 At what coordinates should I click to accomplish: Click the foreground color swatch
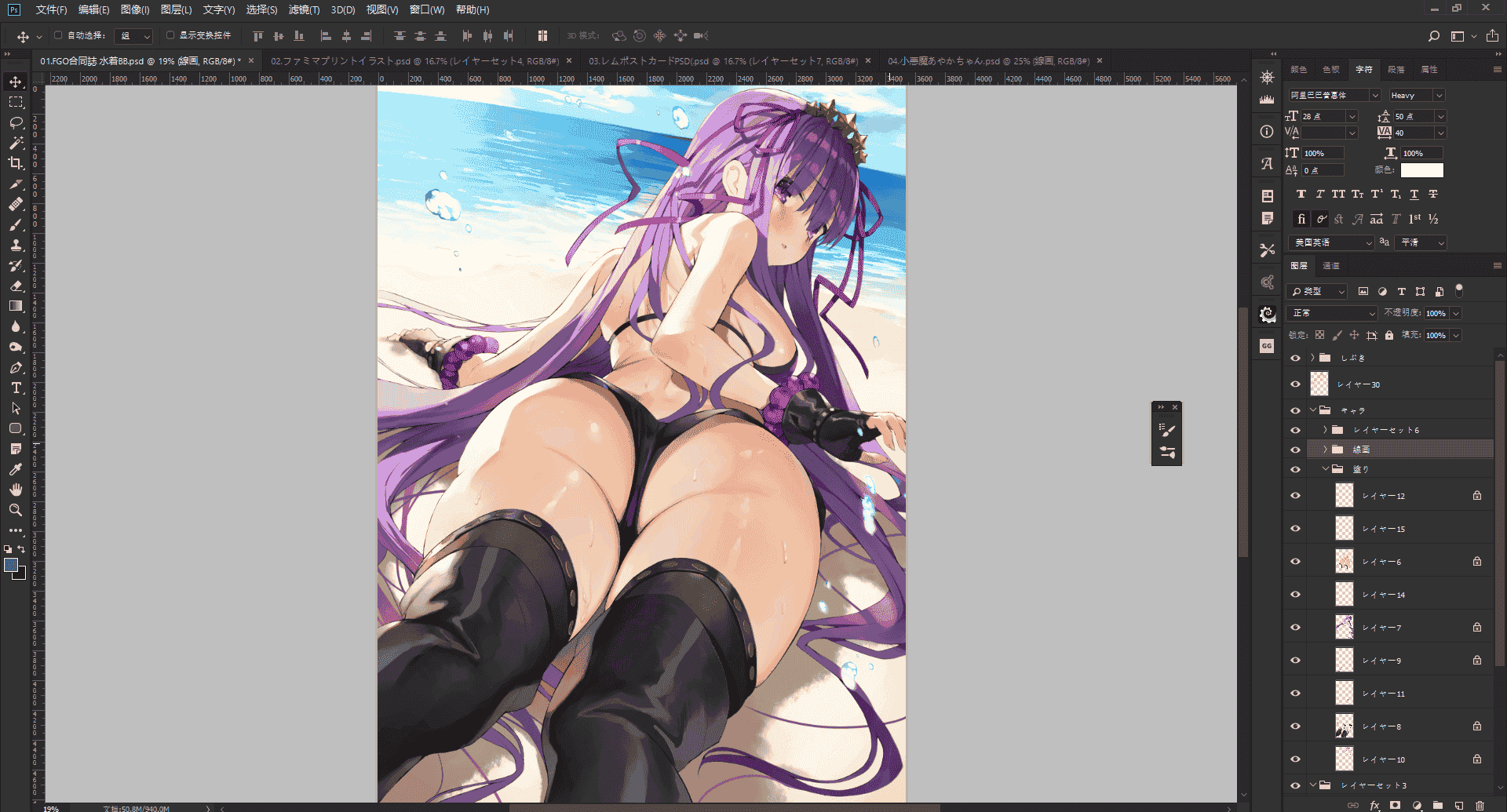pyautogui.click(x=11, y=565)
